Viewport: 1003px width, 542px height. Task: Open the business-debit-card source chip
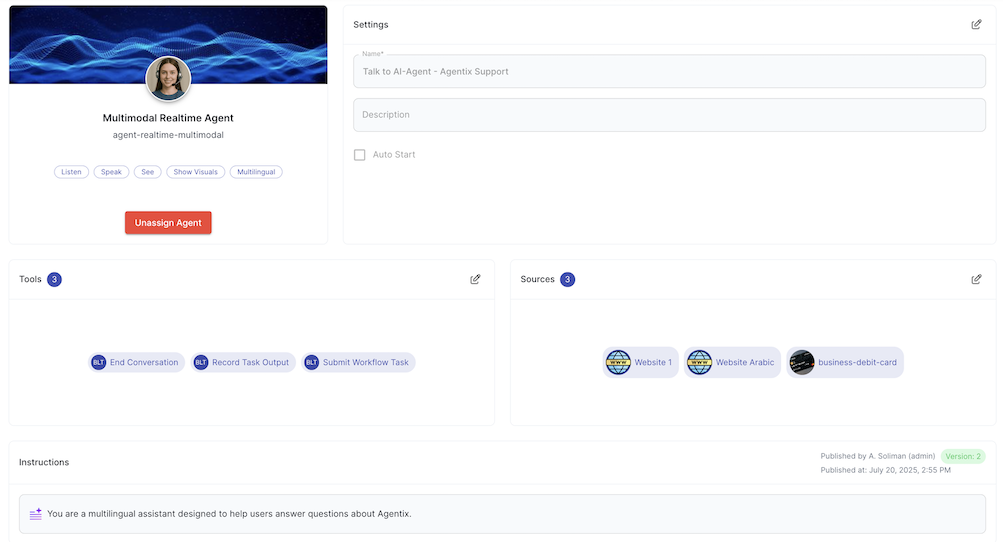pos(845,362)
